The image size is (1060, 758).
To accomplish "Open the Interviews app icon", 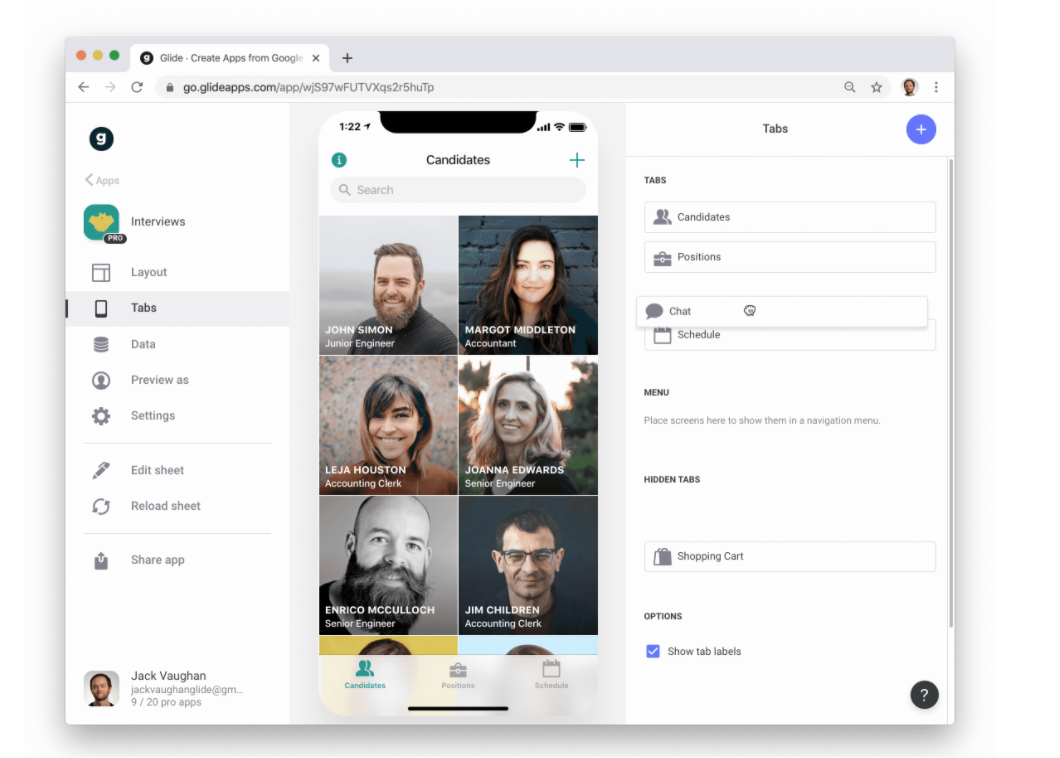I will click(102, 222).
